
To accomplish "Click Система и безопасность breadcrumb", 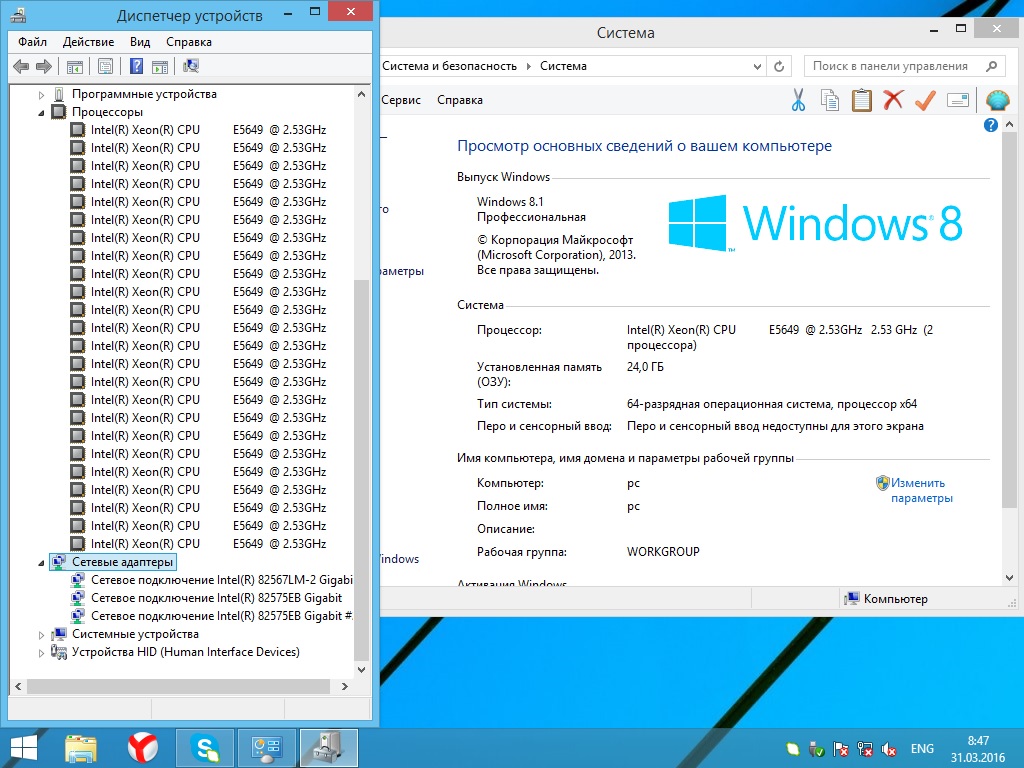I will (449, 66).
